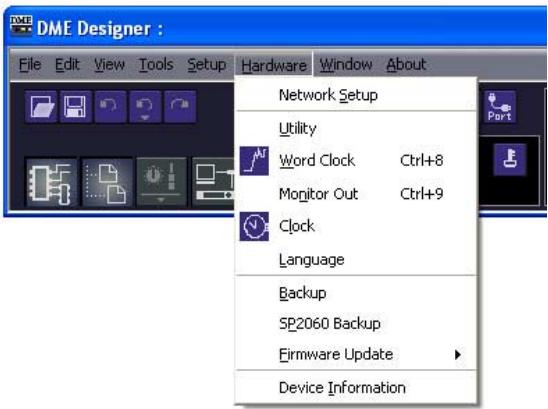Click the DME Designer title bar logo

coord(21,25)
